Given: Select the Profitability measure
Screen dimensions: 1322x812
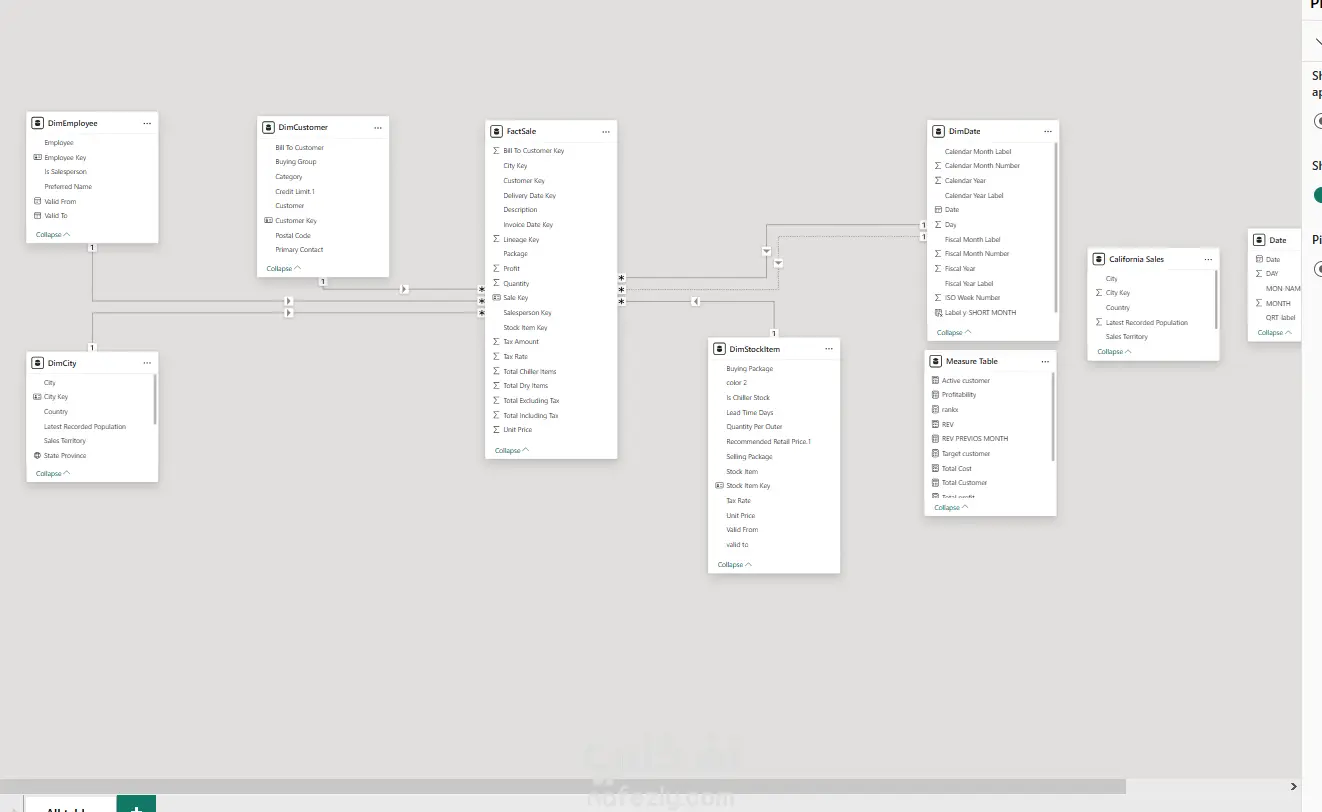Looking at the screenshot, I should [959, 394].
